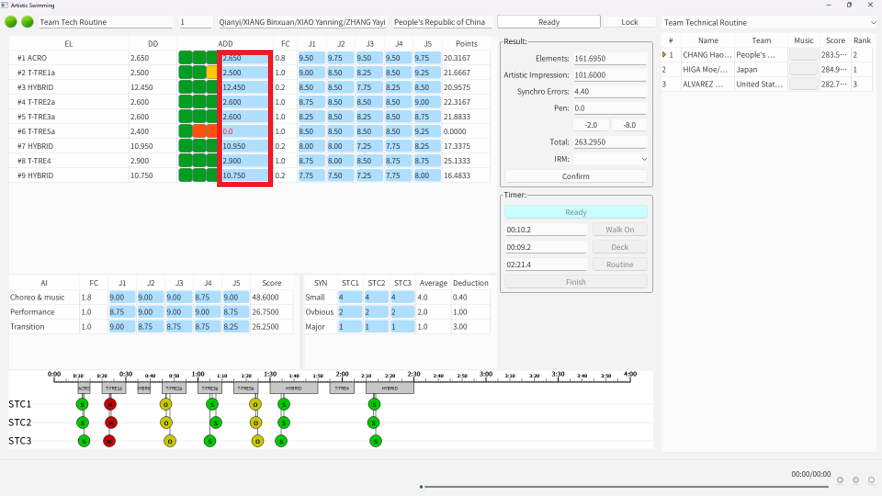Screen dimensions: 882x496
Task: Select the Japan entry HIGA Moe row
Action: click(767, 69)
